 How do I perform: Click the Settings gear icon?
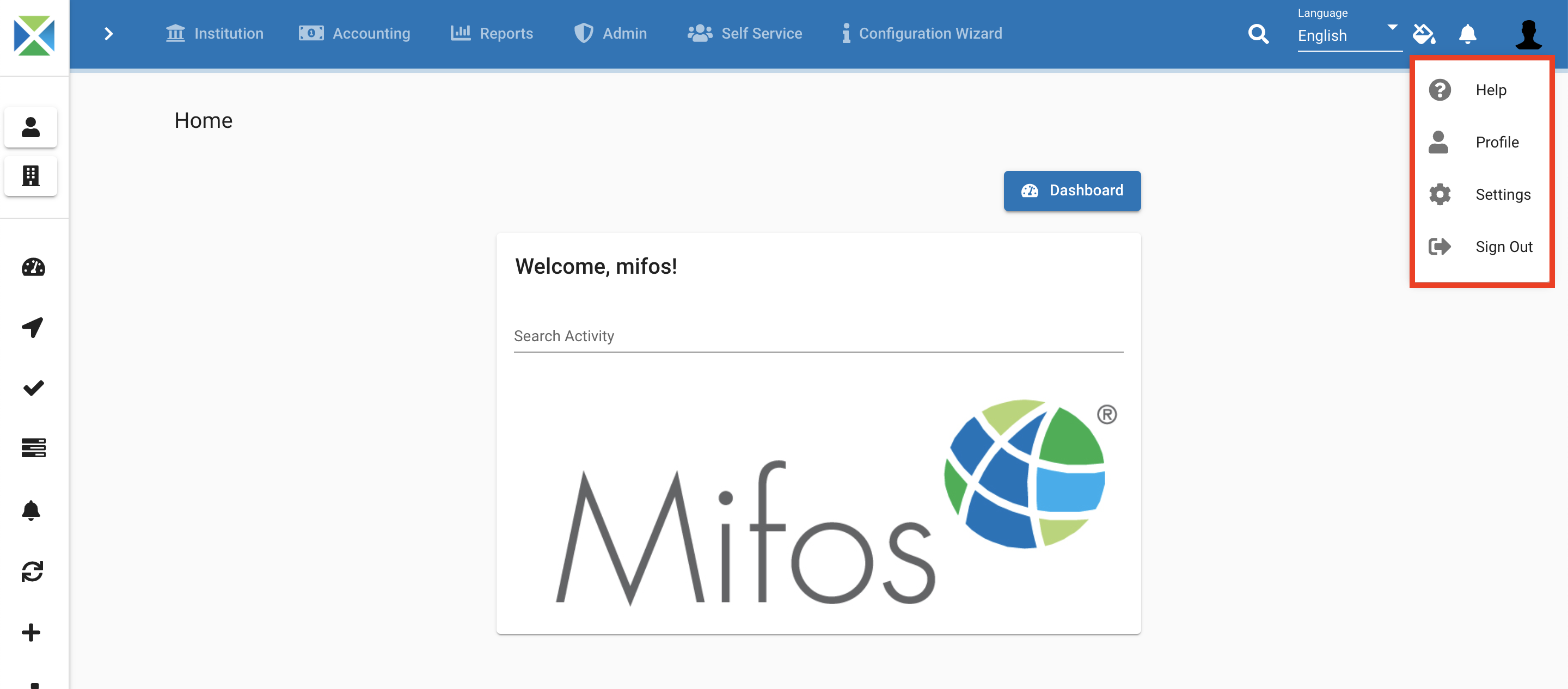coord(1440,195)
